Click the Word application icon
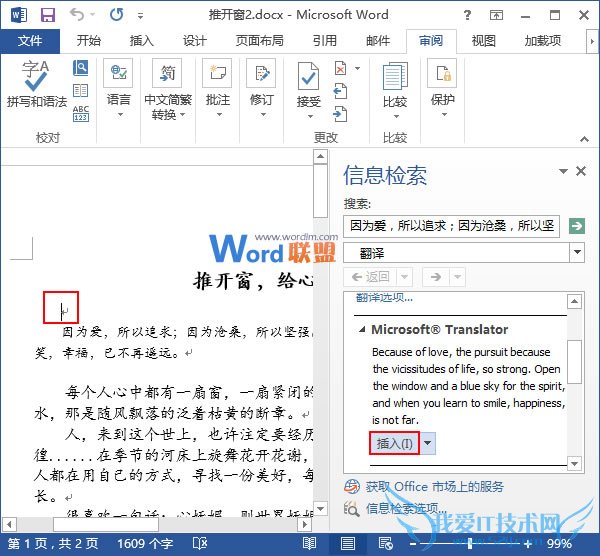The image size is (600, 556). 19,15
